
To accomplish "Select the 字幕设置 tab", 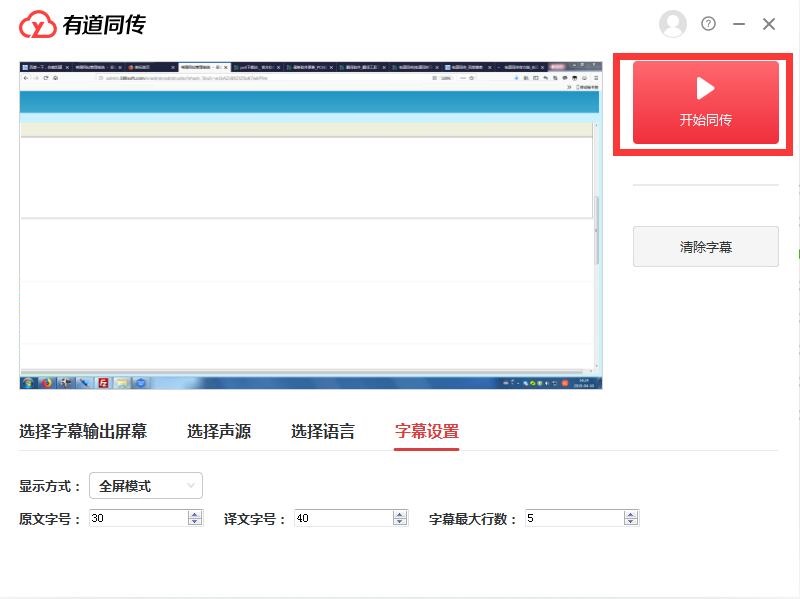I will click(427, 432).
